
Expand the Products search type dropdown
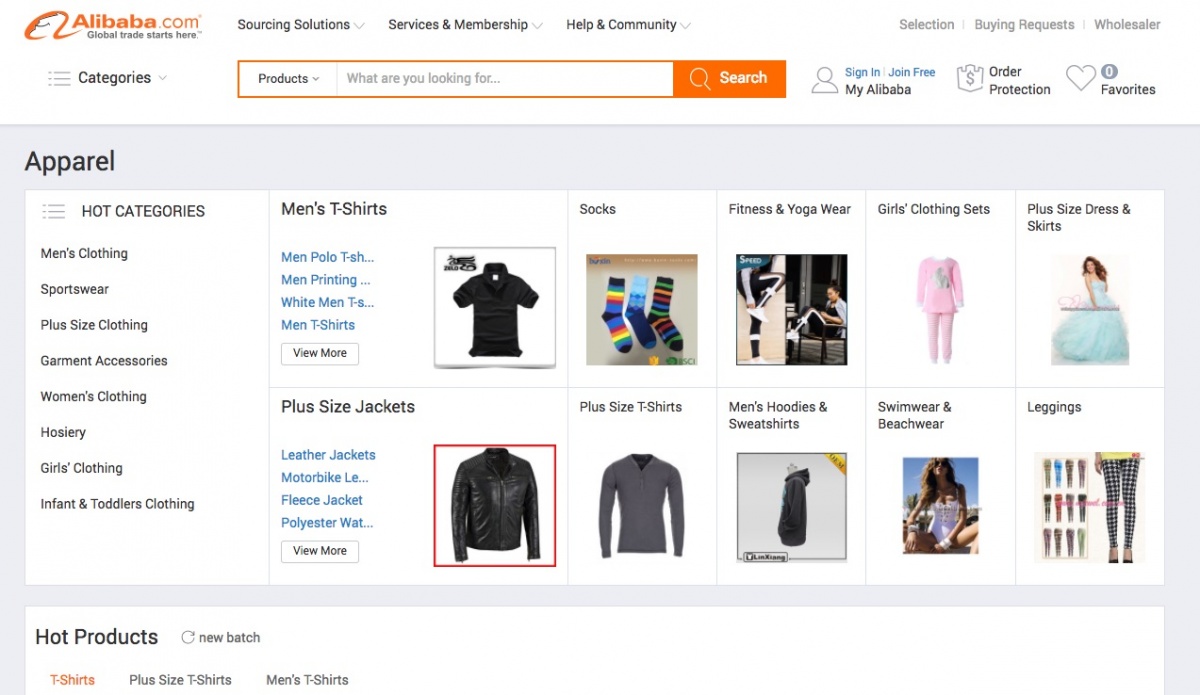tap(288, 79)
